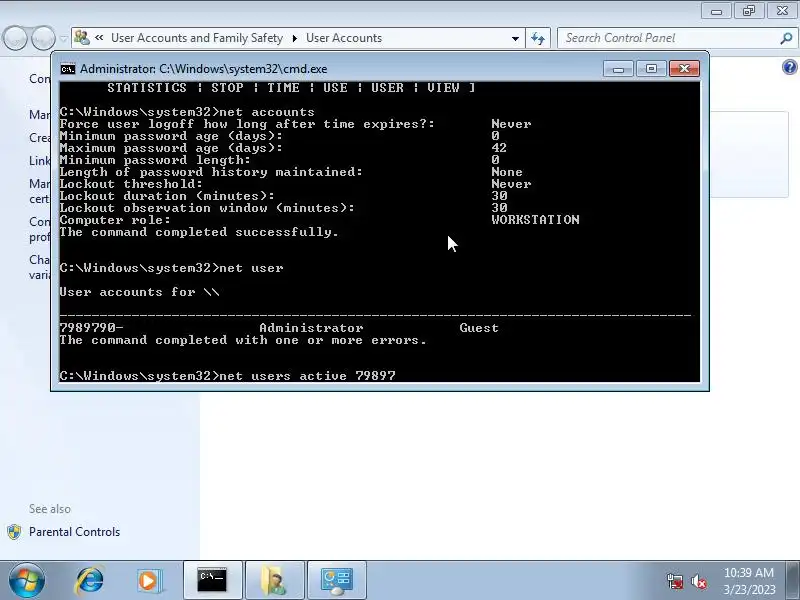Viewport: 800px width, 600px height.
Task: Click the Parental Controls shield icon
Action: 14,532
